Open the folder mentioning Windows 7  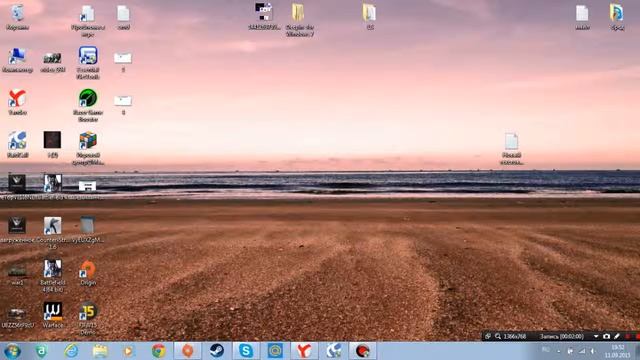(x=300, y=20)
